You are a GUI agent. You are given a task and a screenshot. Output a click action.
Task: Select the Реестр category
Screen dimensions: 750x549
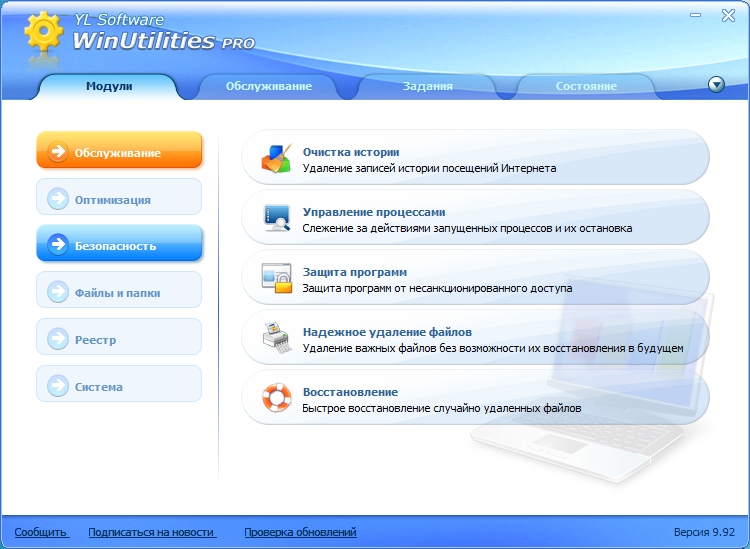click(x=119, y=337)
